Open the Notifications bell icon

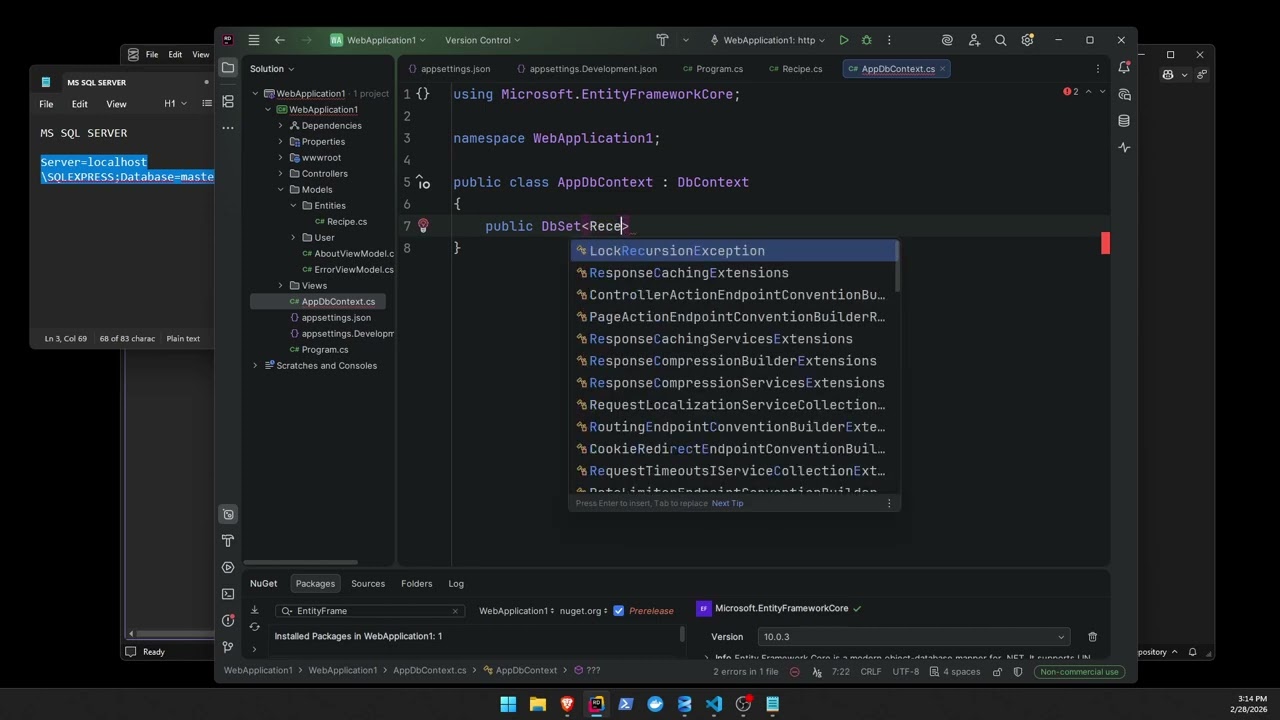pyautogui.click(x=1124, y=68)
